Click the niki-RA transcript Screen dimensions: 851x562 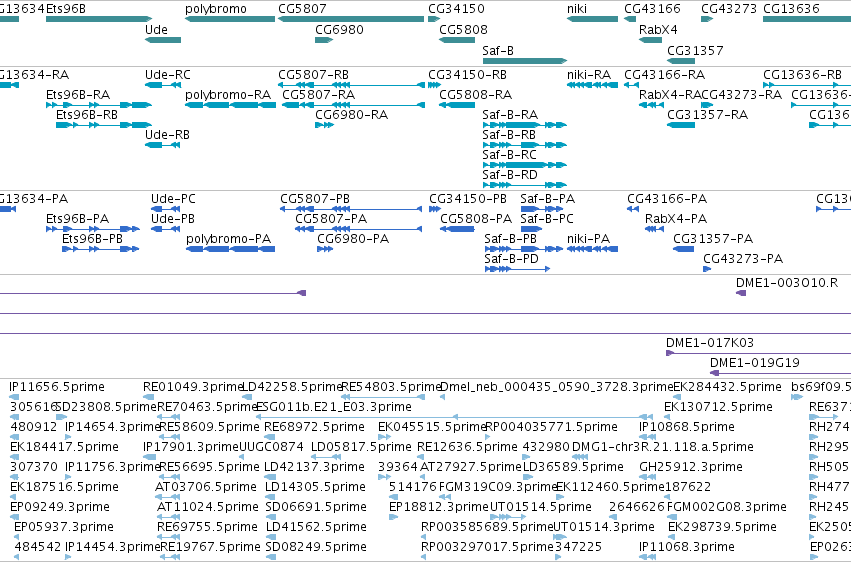coord(592,85)
